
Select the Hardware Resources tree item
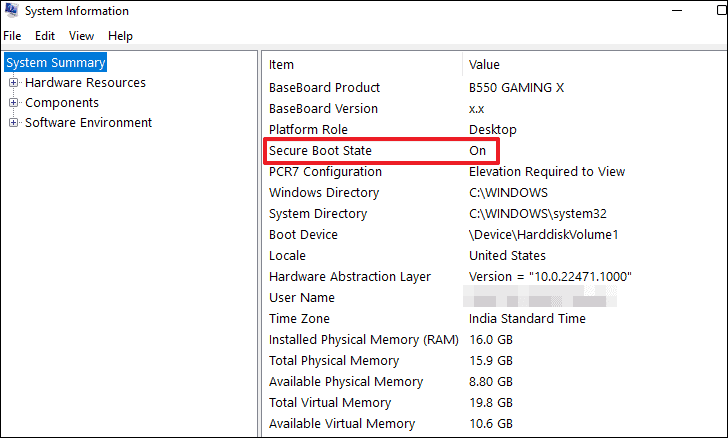pos(85,83)
